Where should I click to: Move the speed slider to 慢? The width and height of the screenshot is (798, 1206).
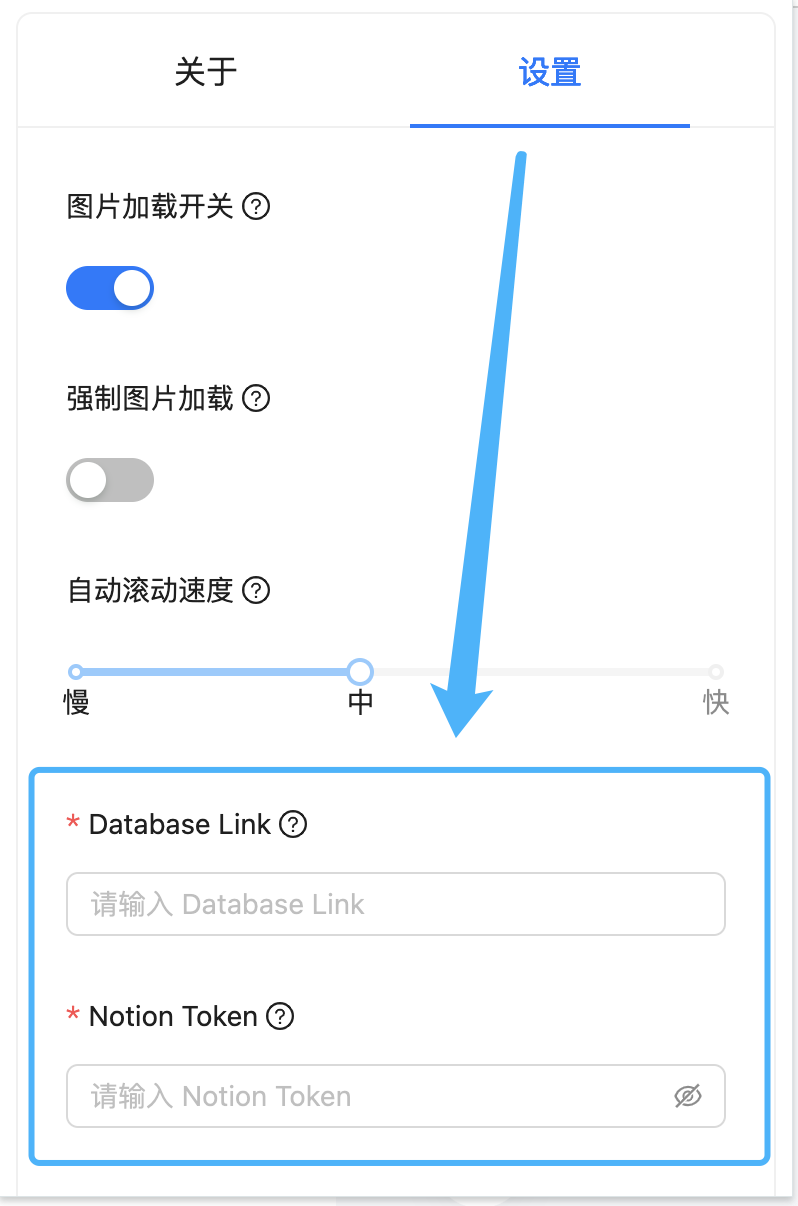(78, 672)
